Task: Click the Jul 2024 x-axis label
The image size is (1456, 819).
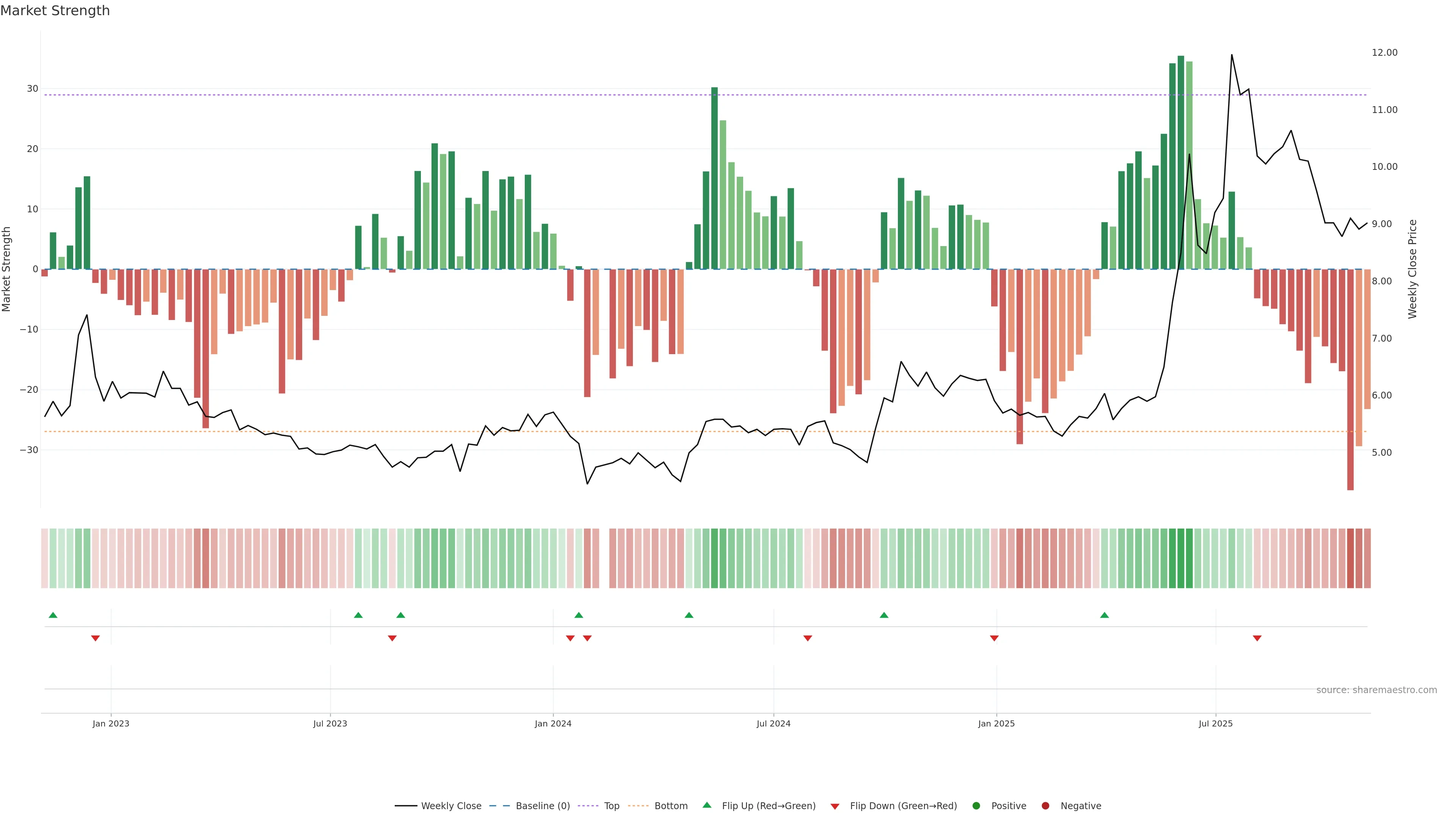Action: [x=773, y=723]
